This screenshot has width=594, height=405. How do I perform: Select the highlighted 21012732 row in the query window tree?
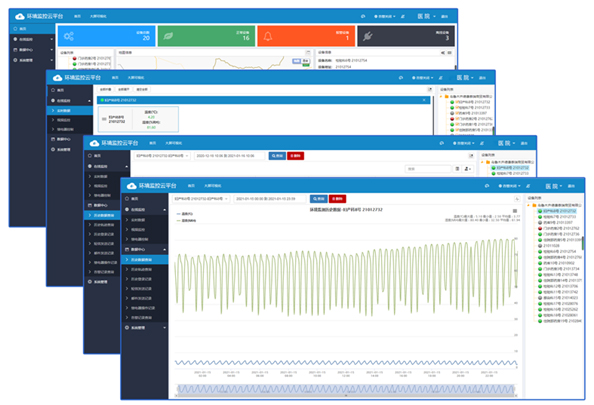click(510, 167)
